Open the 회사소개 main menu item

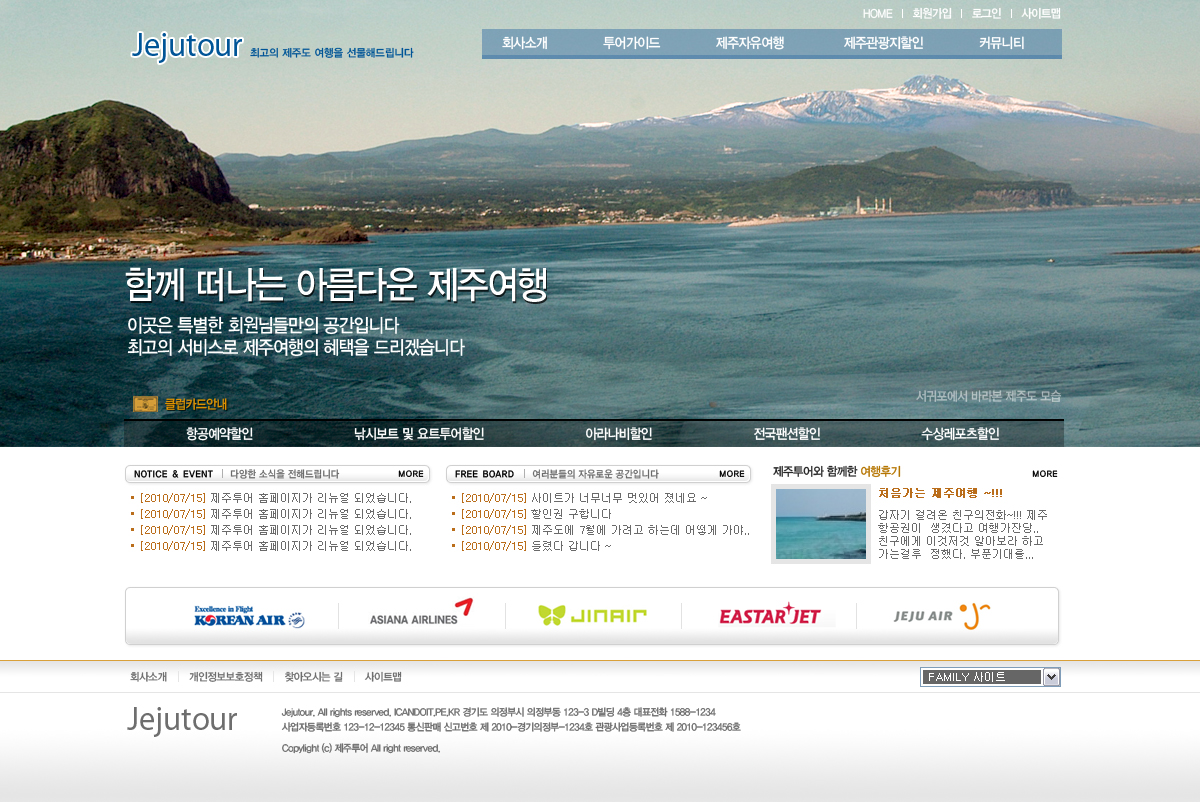click(524, 43)
